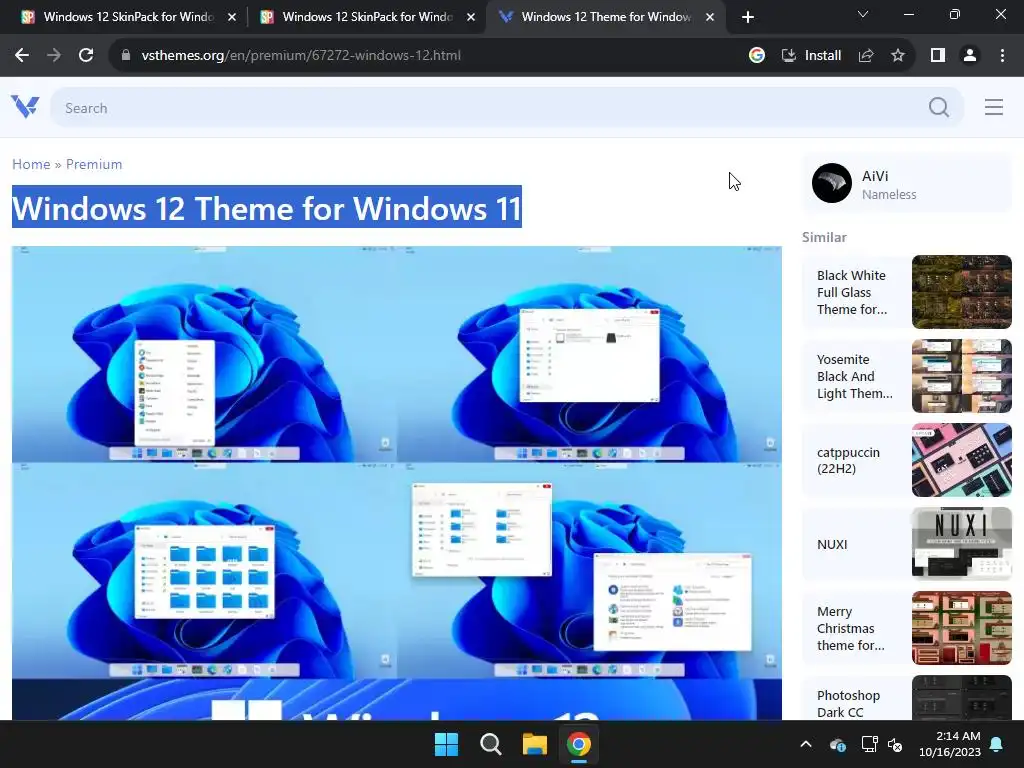1024x768 pixels.
Task: Click the Windows 12 Theme heading
Action: pos(266,208)
